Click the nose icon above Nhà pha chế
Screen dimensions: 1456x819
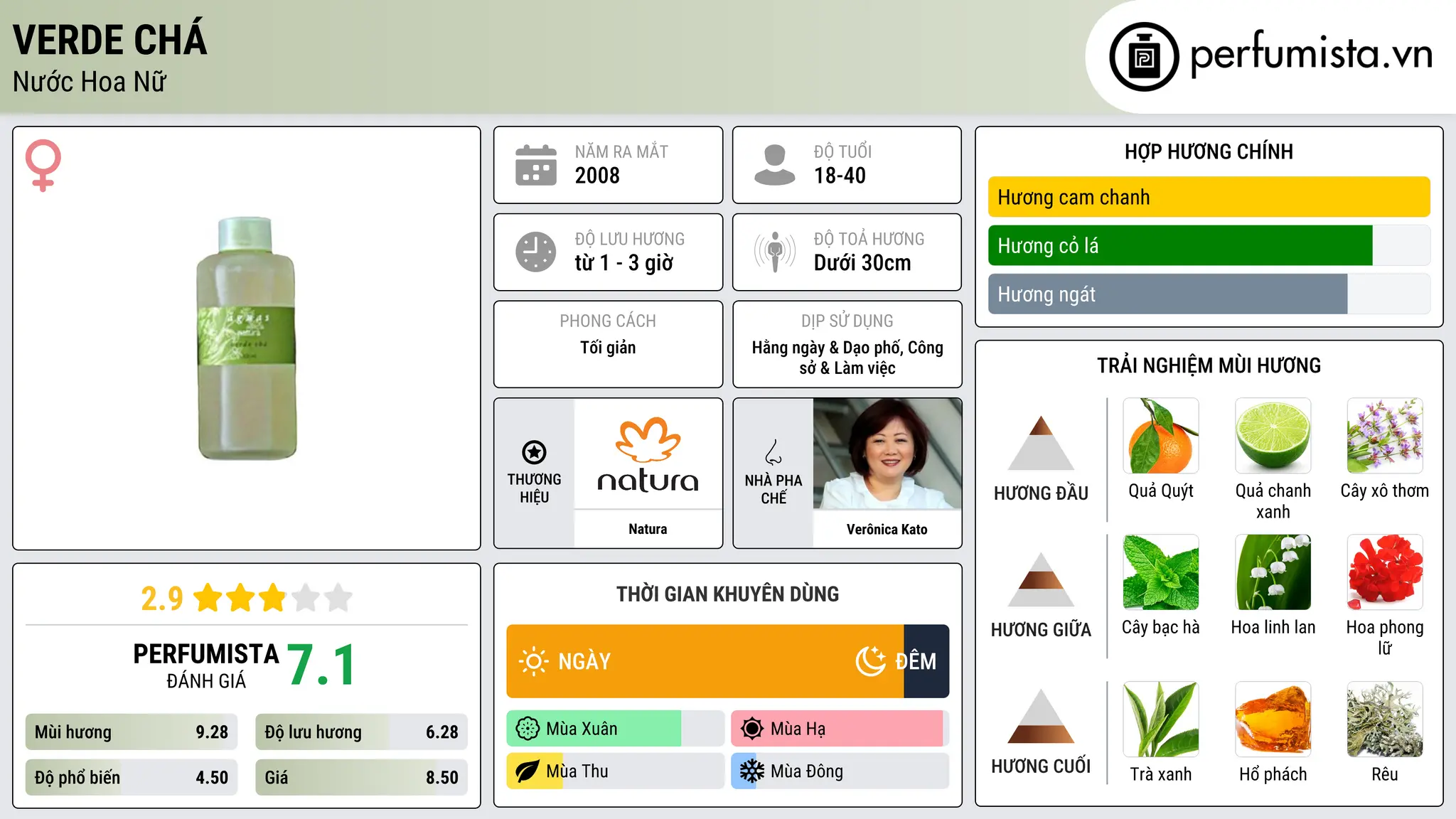coord(773,452)
